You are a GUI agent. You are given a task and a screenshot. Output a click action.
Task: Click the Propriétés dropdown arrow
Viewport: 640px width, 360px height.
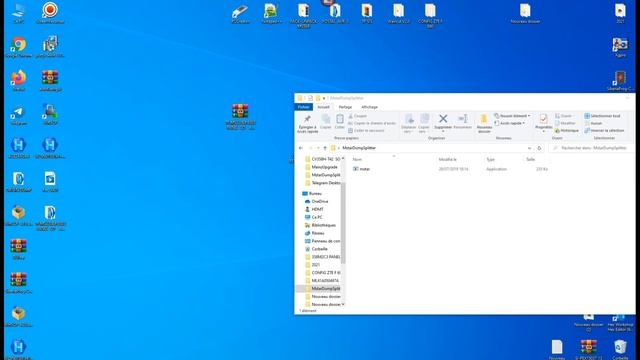point(543,131)
